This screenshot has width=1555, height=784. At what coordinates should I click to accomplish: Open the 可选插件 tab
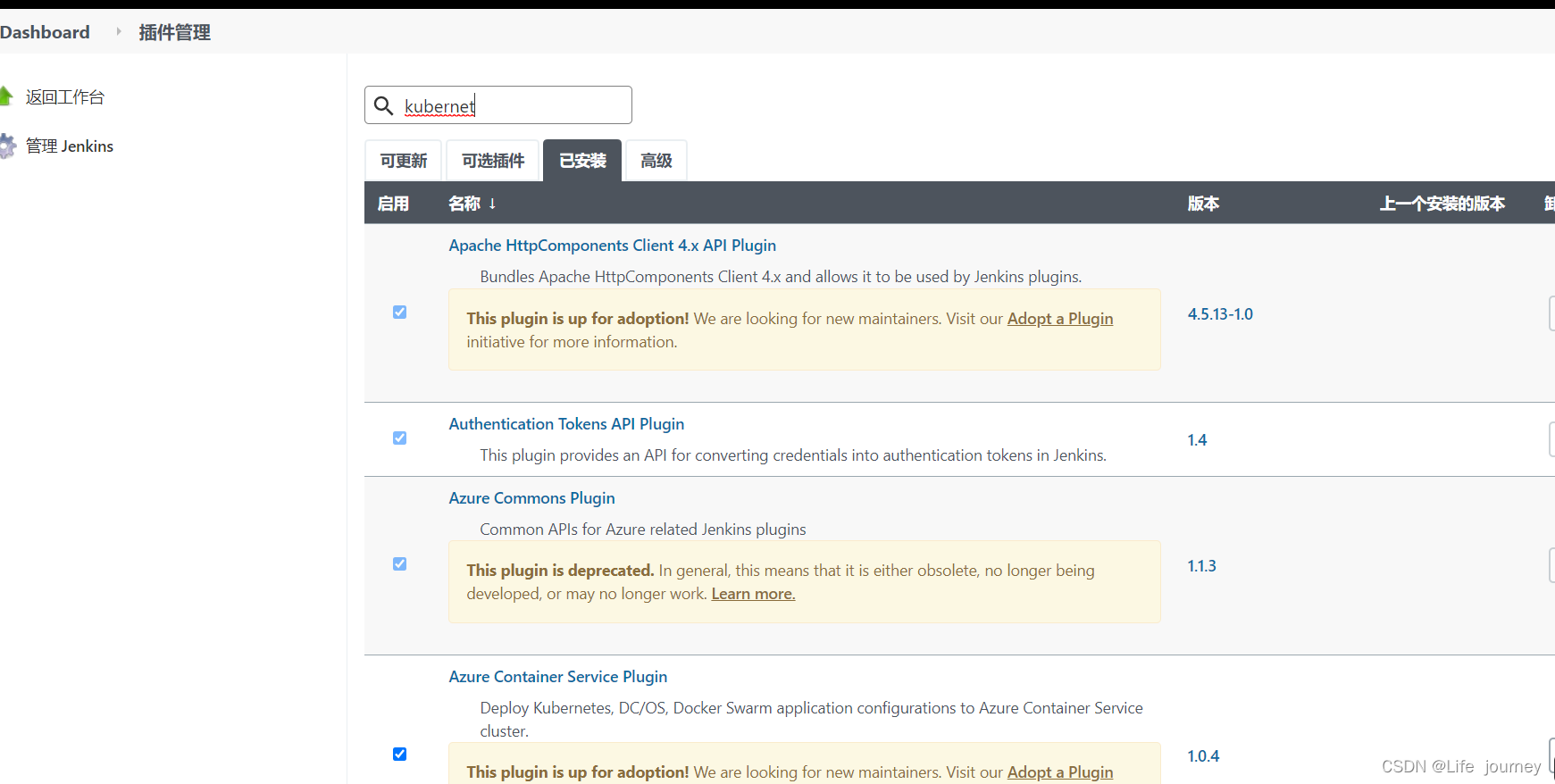(493, 161)
